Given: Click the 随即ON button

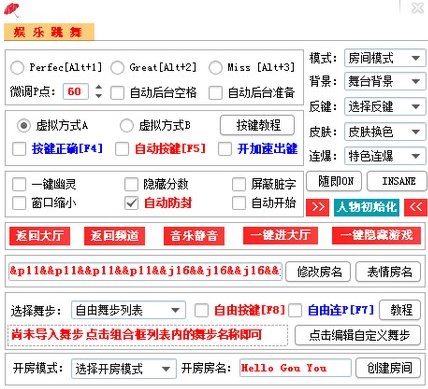Looking at the screenshot, I should tap(334, 181).
